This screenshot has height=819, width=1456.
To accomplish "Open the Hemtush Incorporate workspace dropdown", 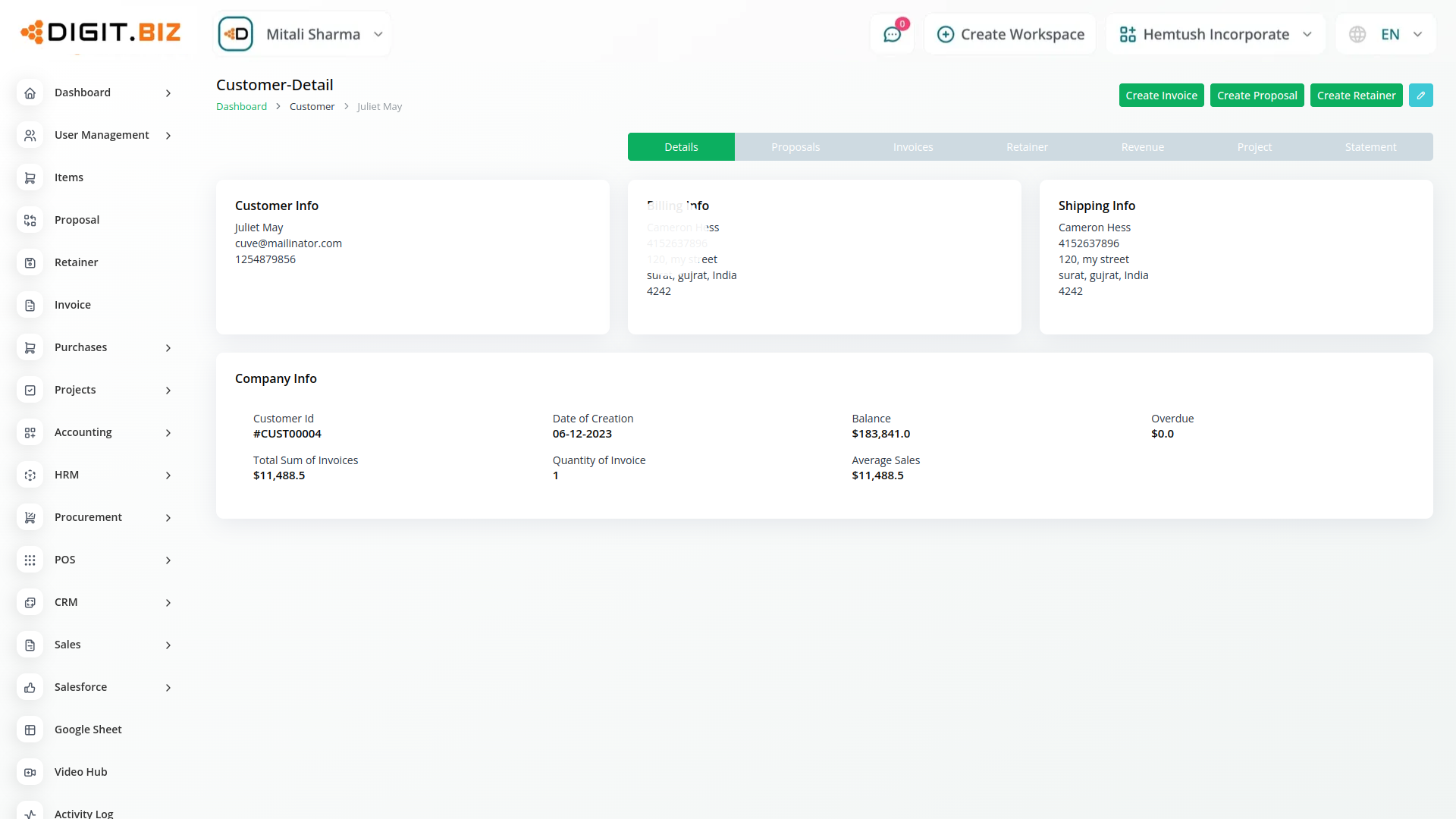I will pyautogui.click(x=1215, y=34).
